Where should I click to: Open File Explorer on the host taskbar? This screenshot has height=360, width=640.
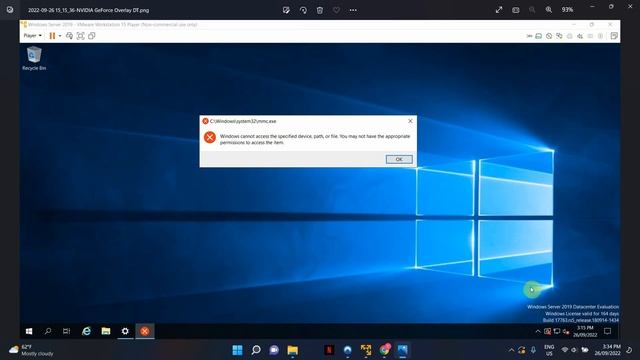tap(293, 350)
